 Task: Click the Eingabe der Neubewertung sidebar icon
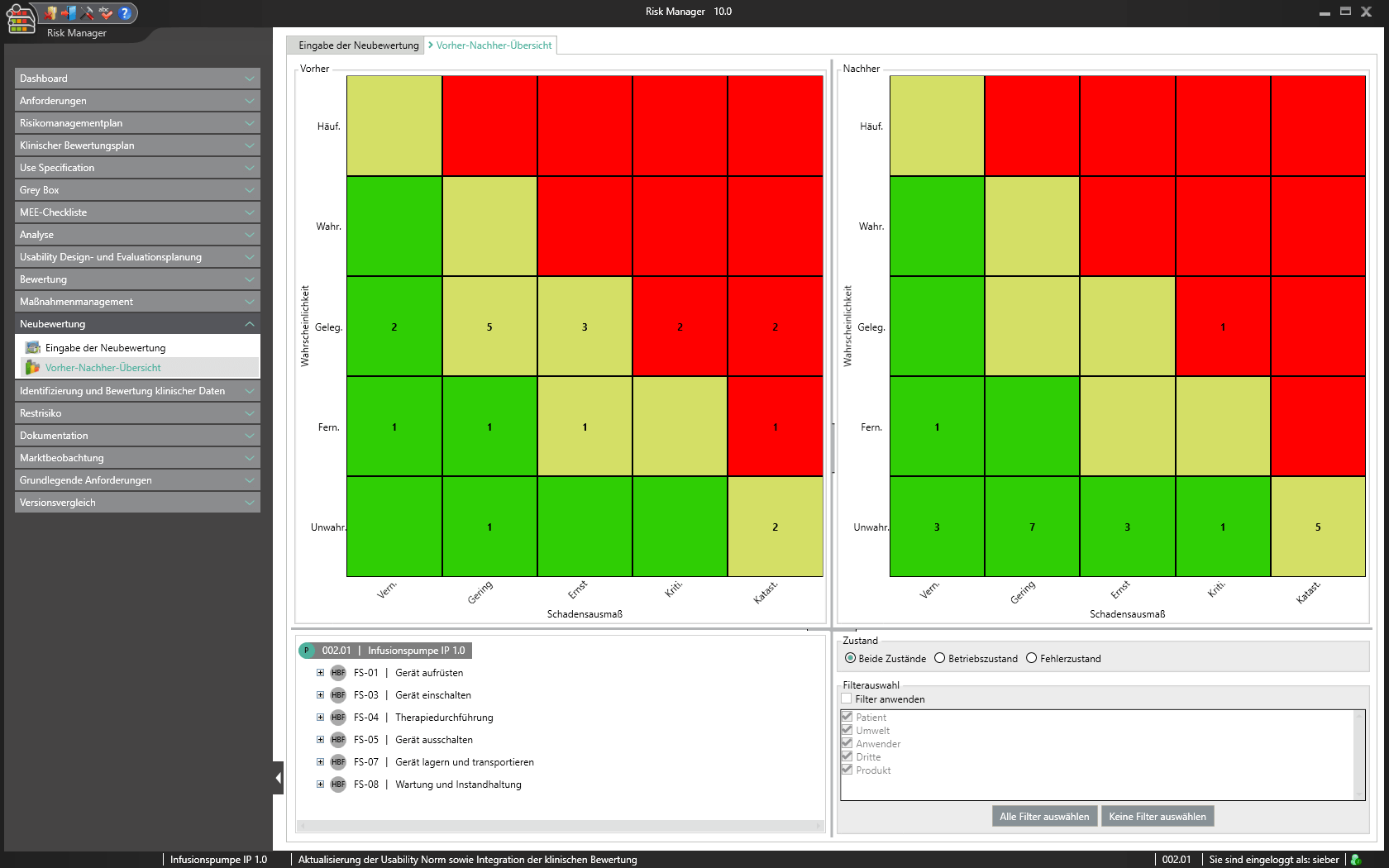[33, 348]
